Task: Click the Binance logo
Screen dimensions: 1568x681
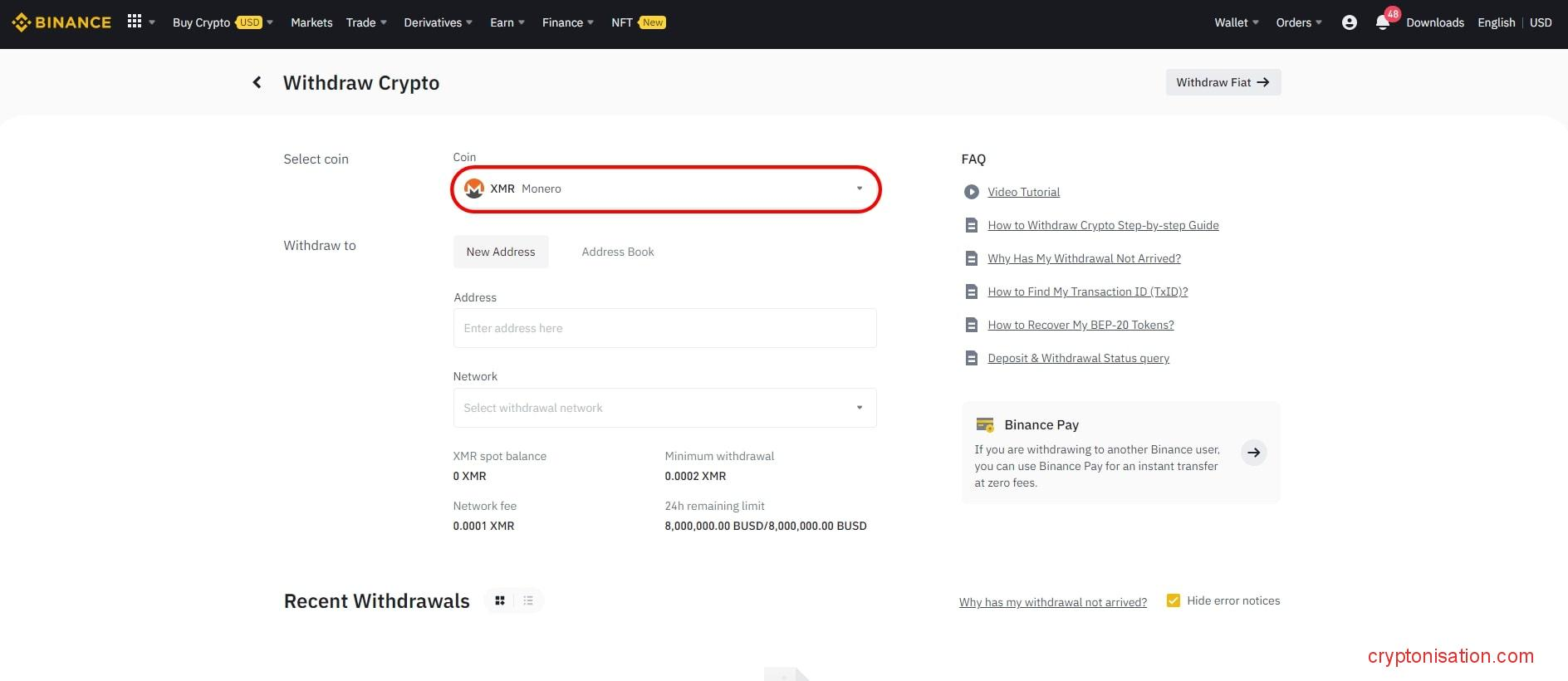Action: click(x=61, y=22)
